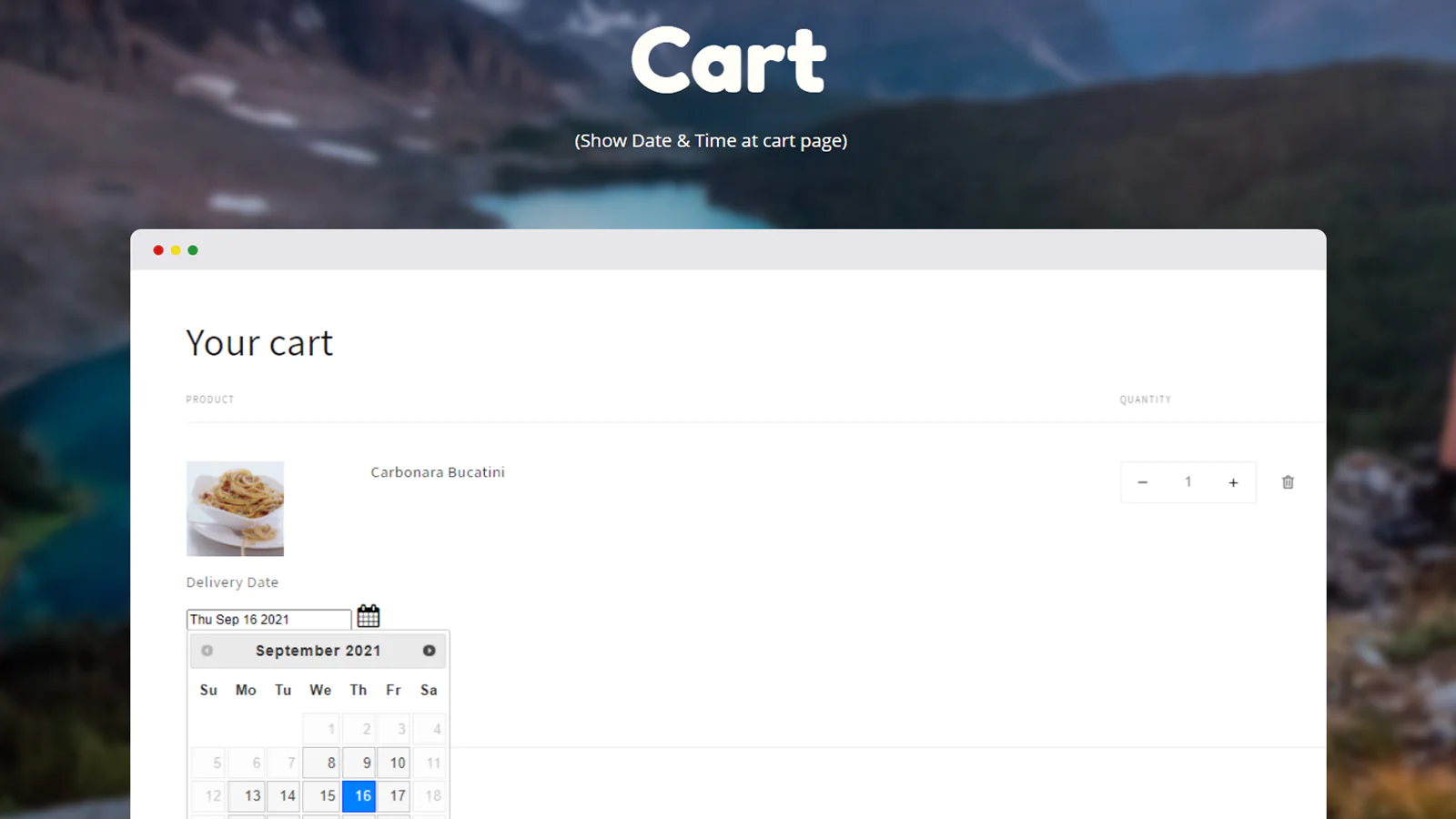Image resolution: width=1456 pixels, height=819 pixels.
Task: Go to next month in calendar
Action: (429, 651)
